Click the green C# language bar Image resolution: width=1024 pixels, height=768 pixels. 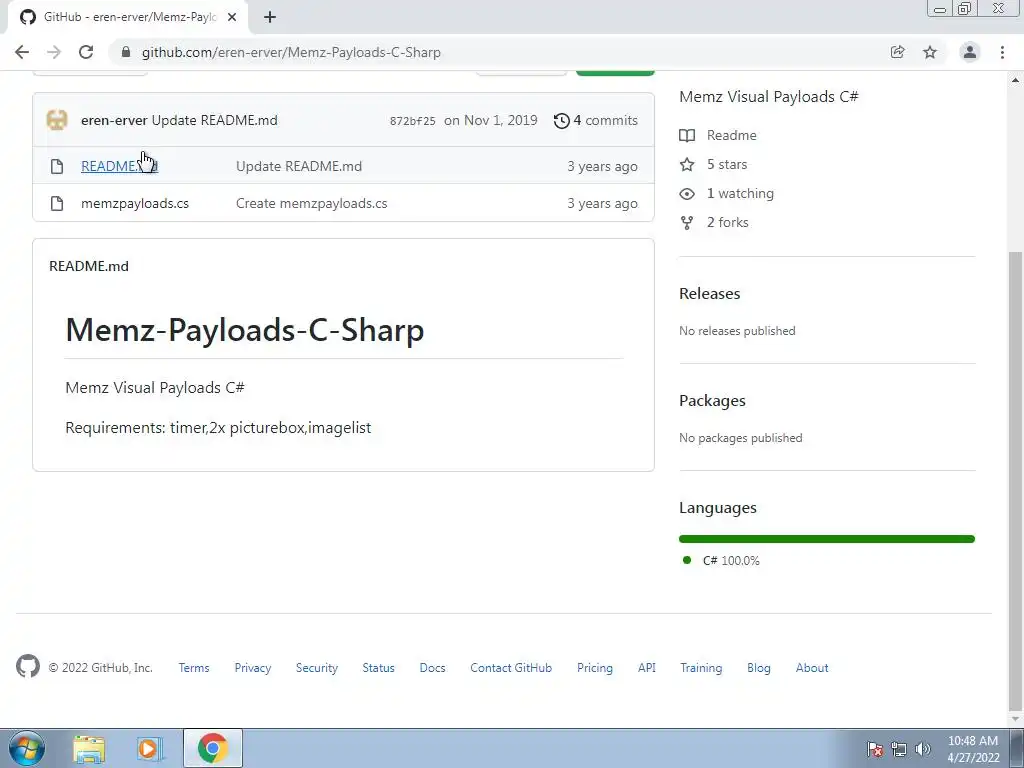click(827, 539)
